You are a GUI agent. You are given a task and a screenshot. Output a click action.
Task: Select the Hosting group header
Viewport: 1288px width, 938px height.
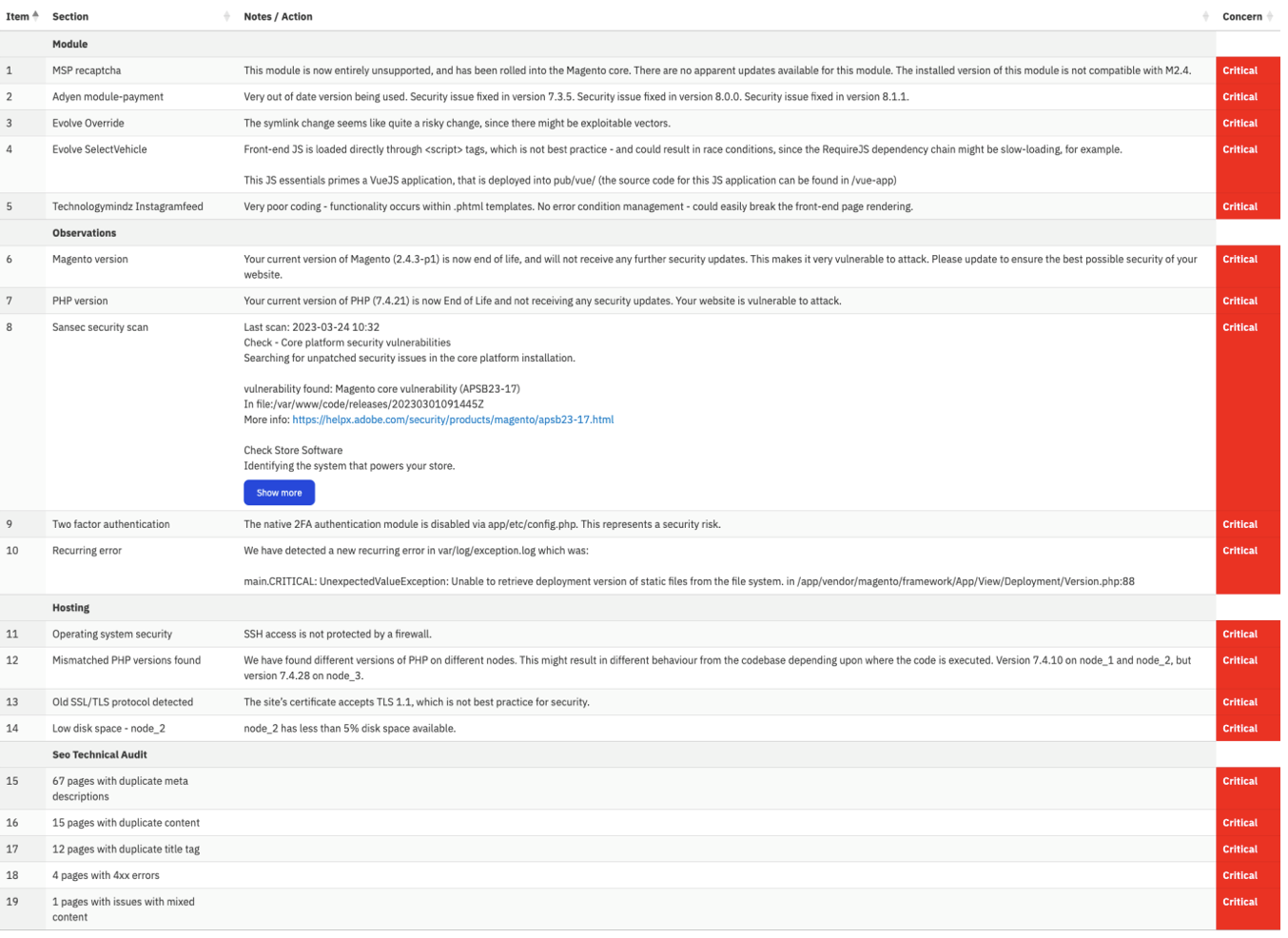(x=71, y=608)
